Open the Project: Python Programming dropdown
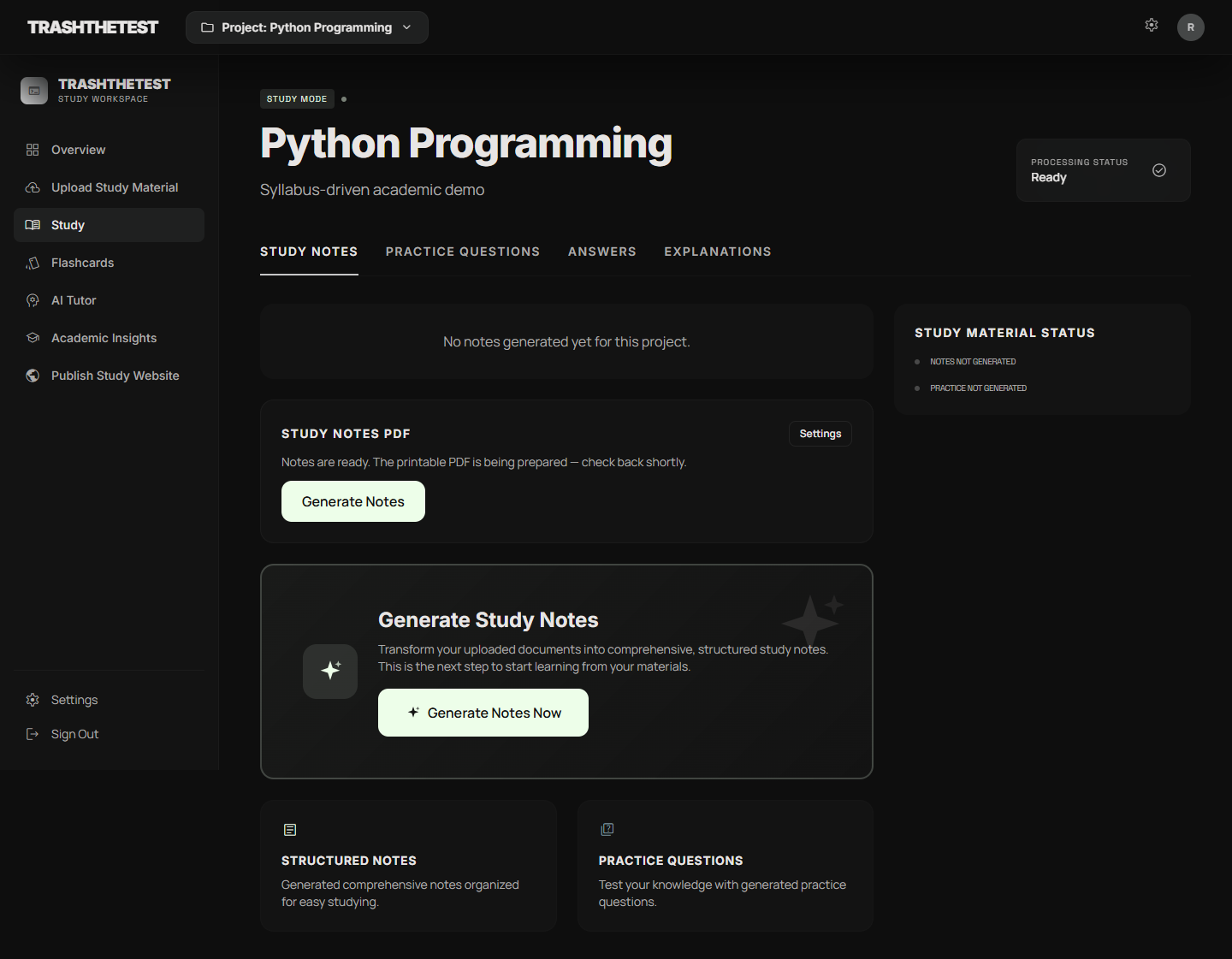Viewport: 1232px width, 959px height. coord(307,27)
